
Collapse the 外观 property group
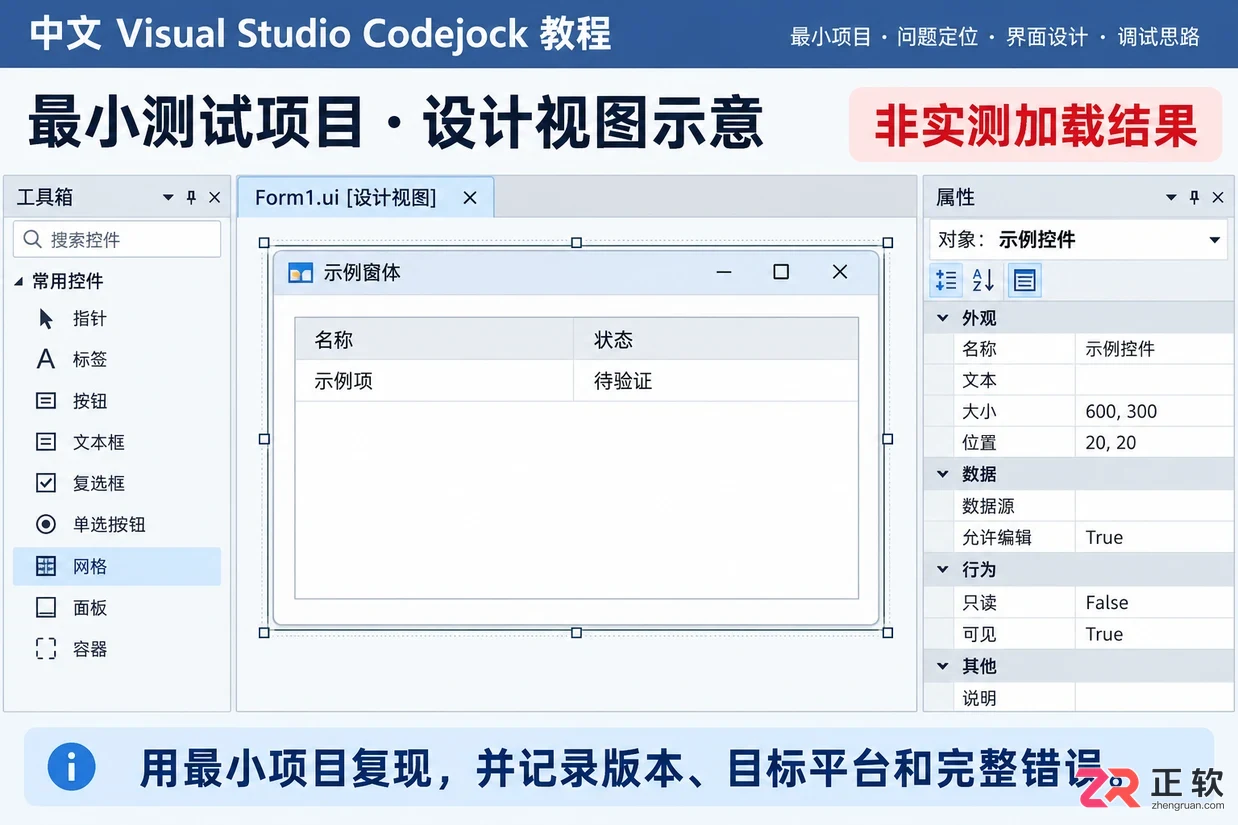[x=942, y=318]
